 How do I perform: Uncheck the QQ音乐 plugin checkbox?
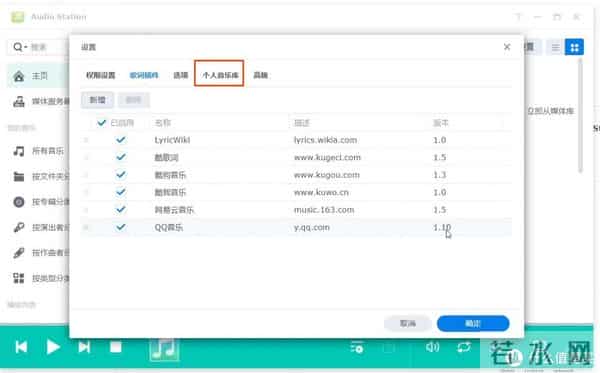coord(121,227)
